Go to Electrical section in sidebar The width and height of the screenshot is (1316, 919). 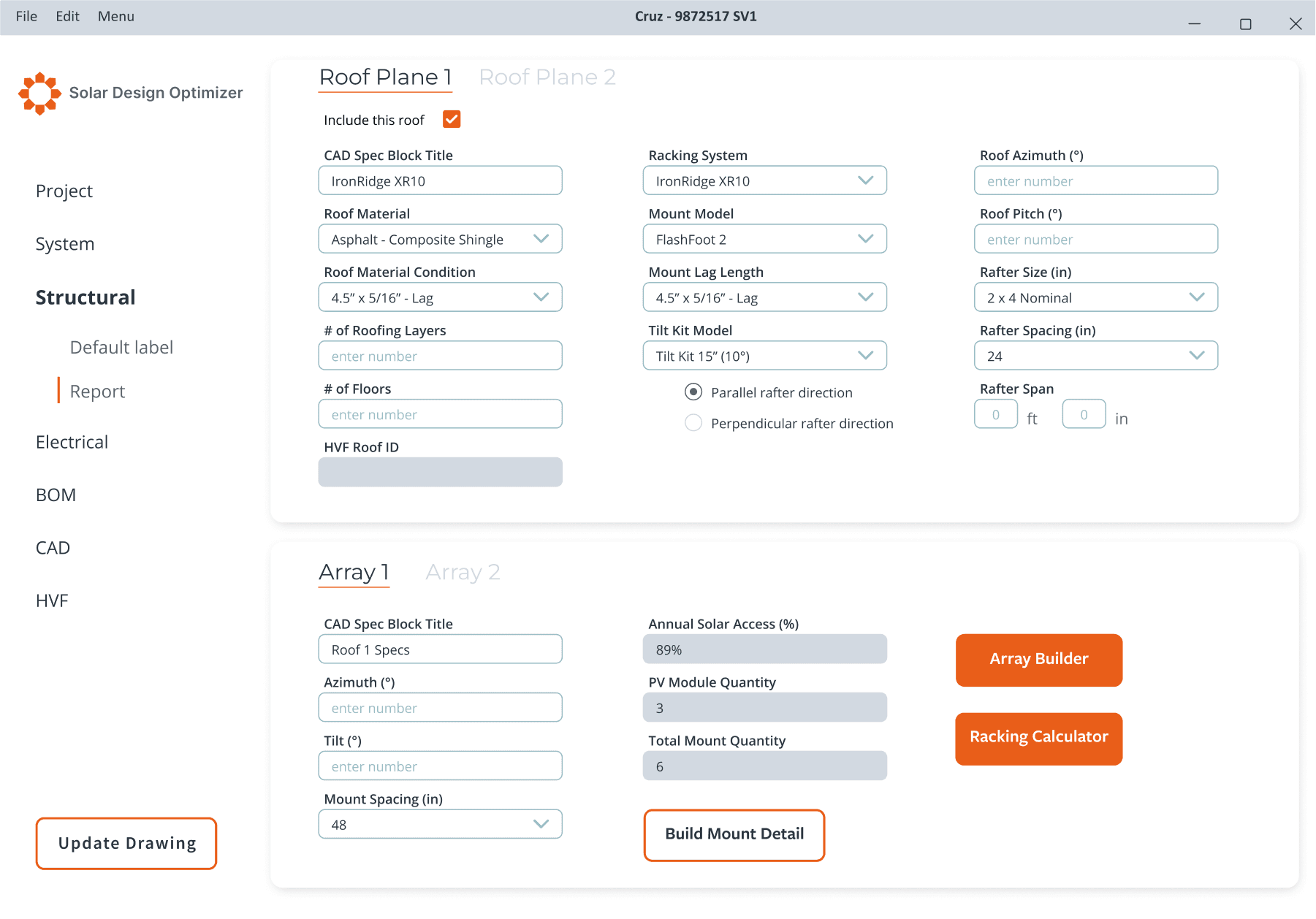coord(72,442)
